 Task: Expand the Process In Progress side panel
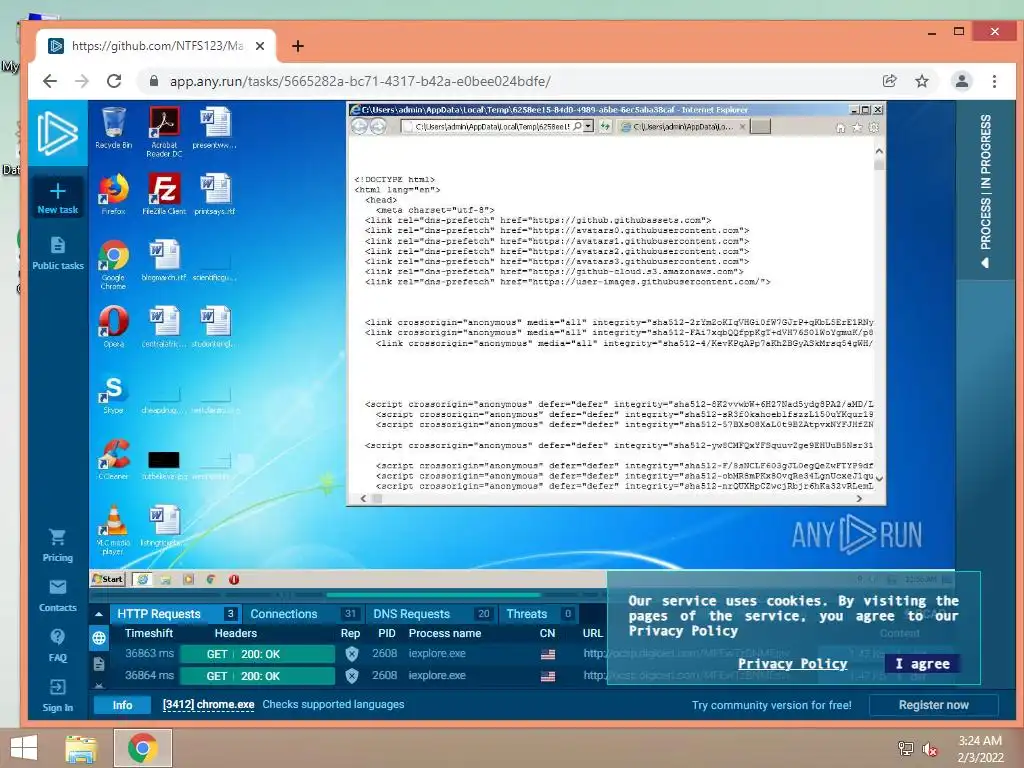(985, 191)
